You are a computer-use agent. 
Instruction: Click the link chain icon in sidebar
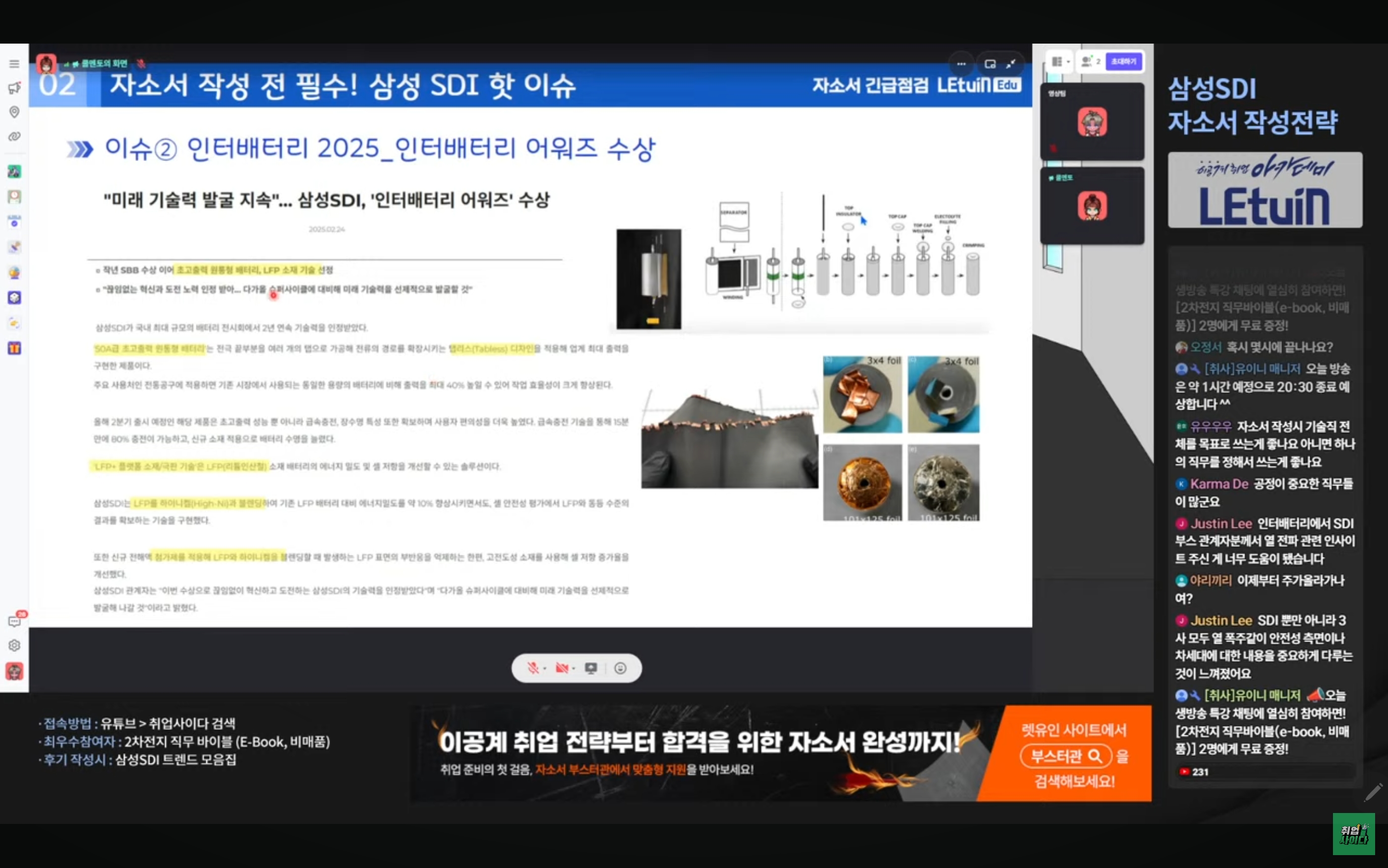click(x=14, y=136)
